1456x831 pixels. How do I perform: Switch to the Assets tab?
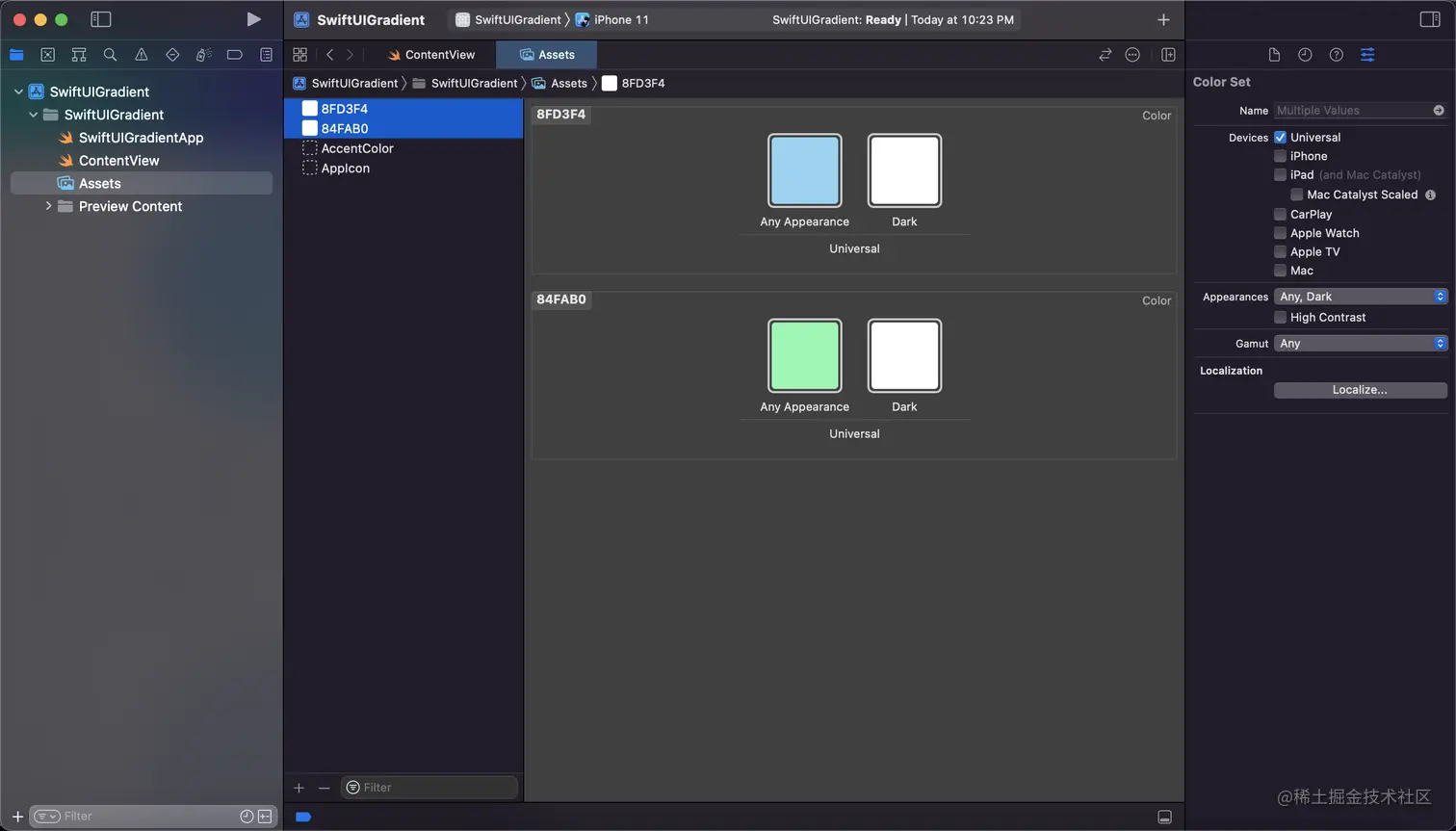547,55
